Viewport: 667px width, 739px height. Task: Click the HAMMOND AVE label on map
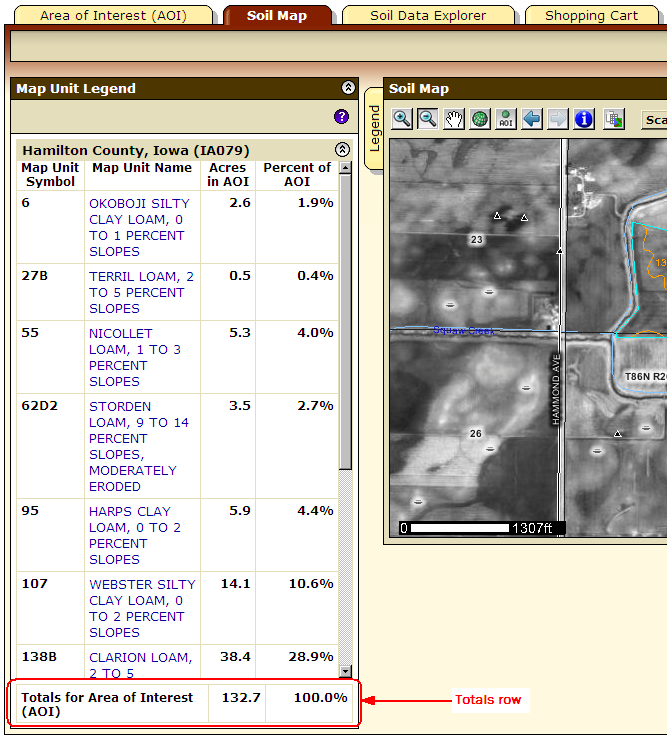pyautogui.click(x=556, y=389)
